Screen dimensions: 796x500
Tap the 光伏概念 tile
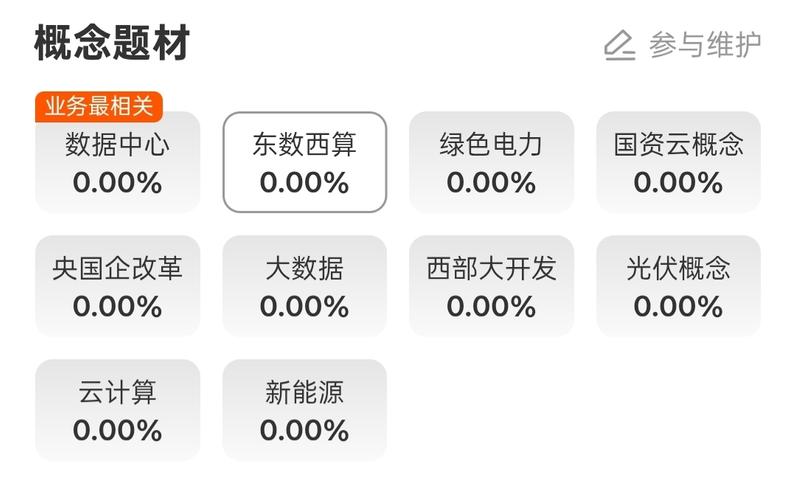(678, 286)
